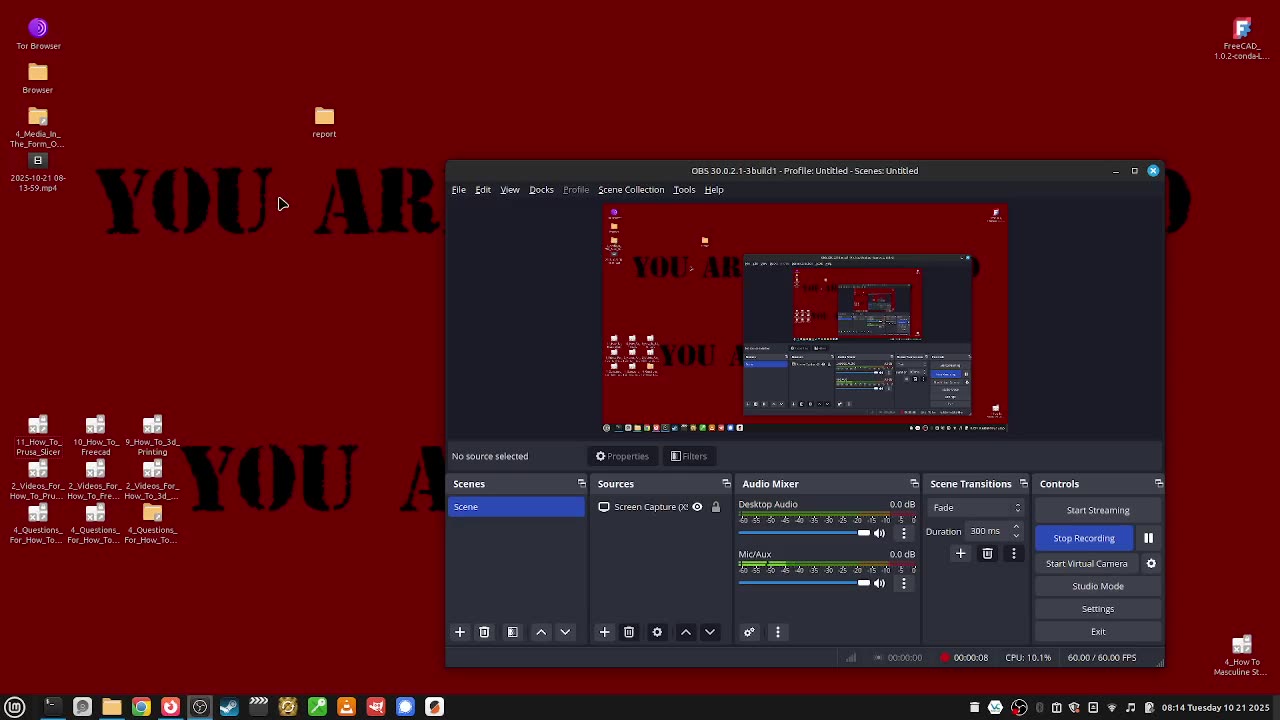Open the Edit menu
The width and height of the screenshot is (1280, 720).
483,190
